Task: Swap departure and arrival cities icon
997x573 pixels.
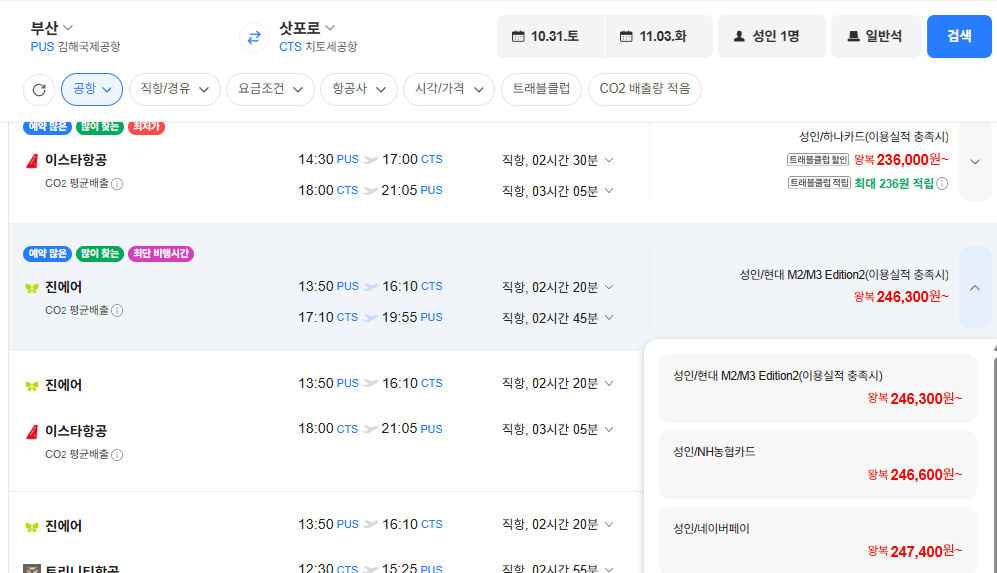Action: 254,38
